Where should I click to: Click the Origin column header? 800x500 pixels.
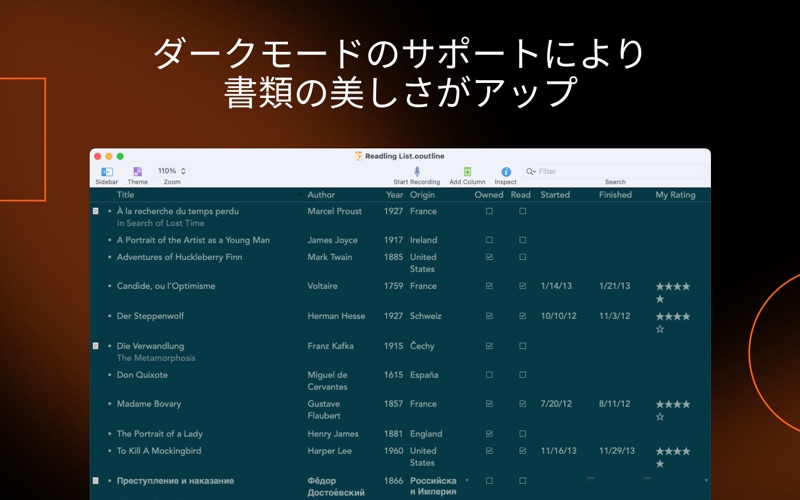[x=422, y=195]
